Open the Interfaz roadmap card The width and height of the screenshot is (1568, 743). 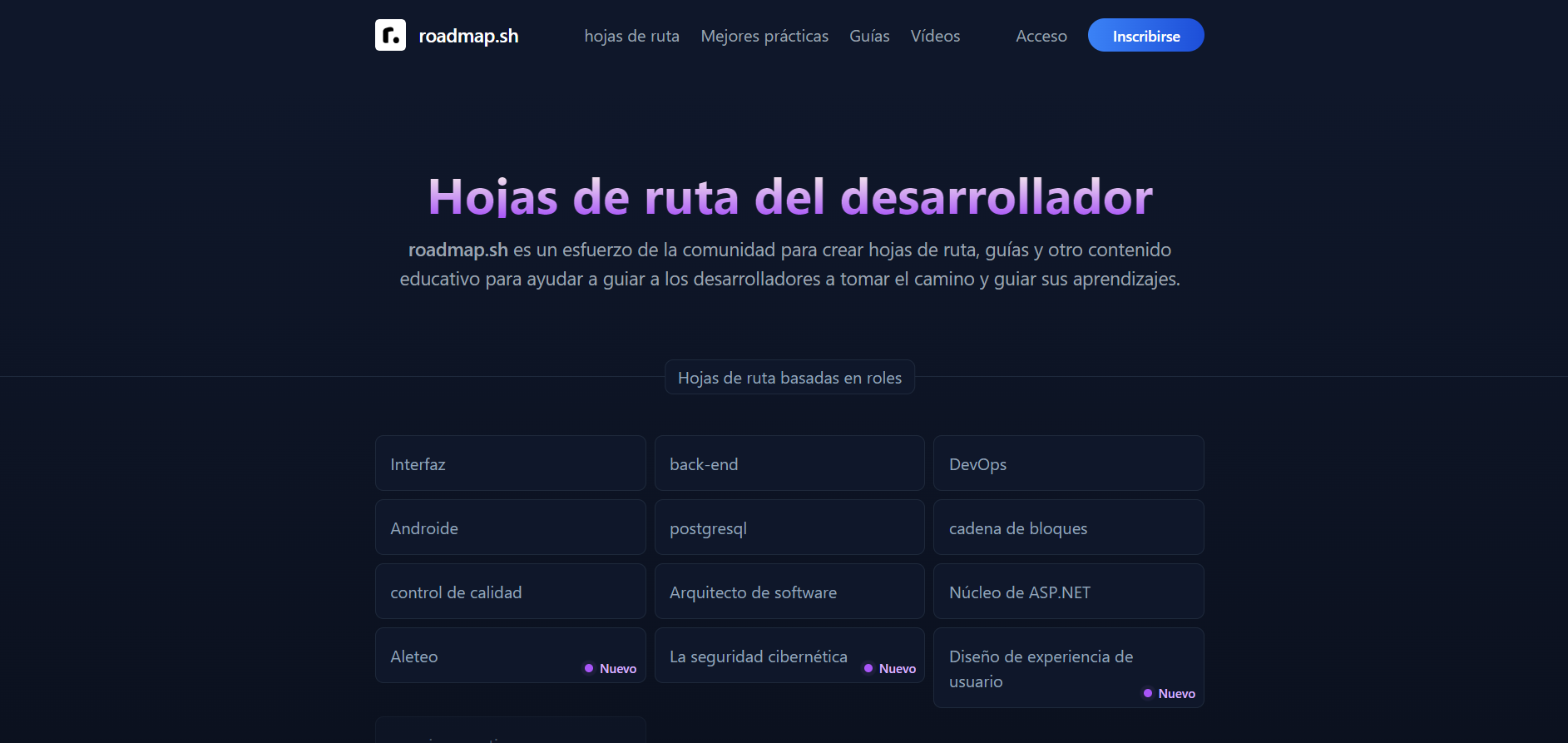click(x=510, y=463)
